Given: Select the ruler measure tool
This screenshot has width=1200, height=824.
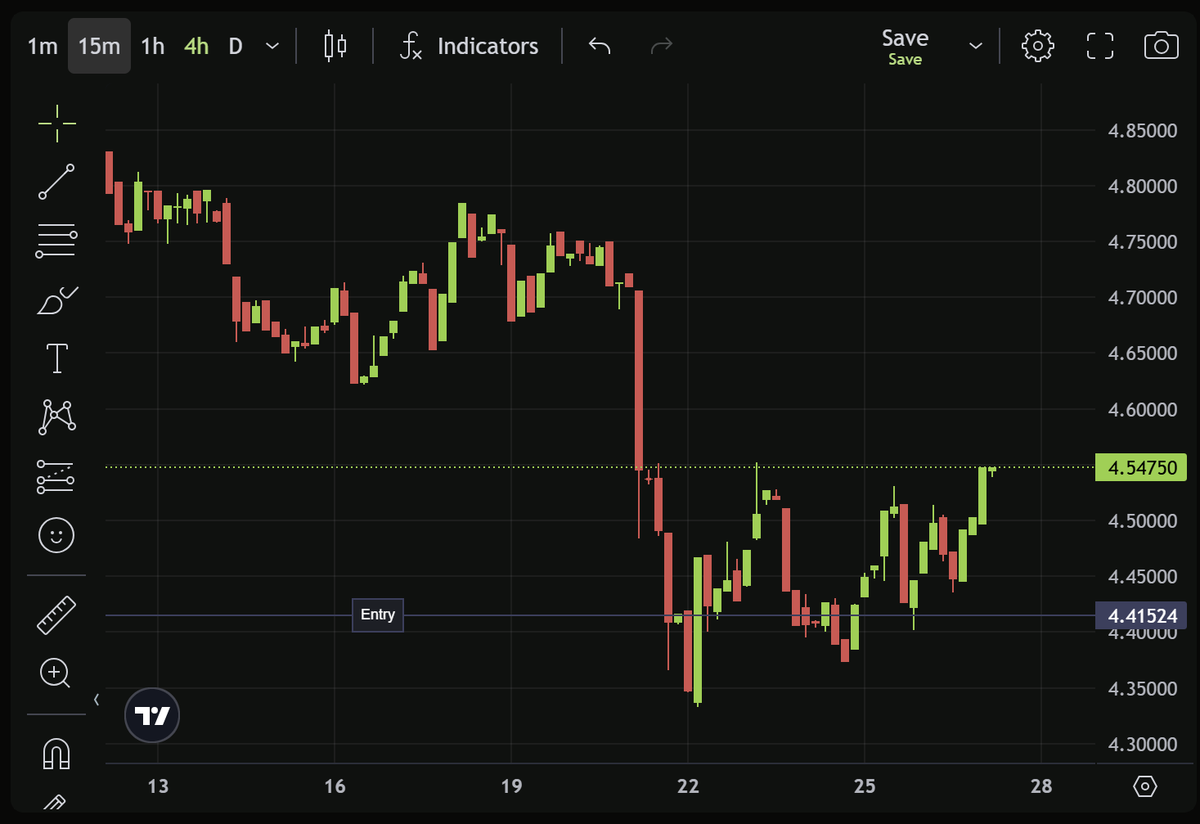Looking at the screenshot, I should (x=57, y=614).
